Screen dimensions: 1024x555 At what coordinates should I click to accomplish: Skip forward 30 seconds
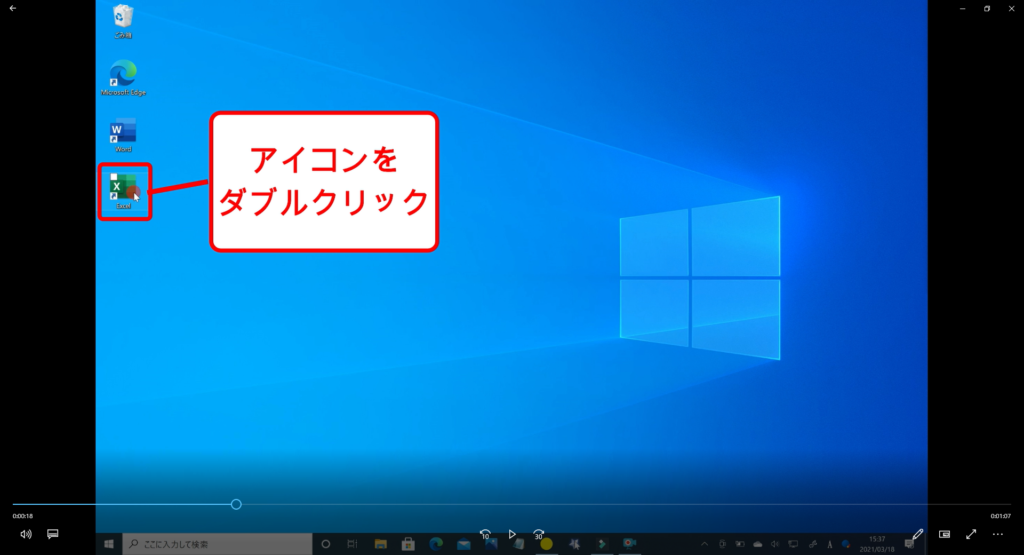pos(538,534)
